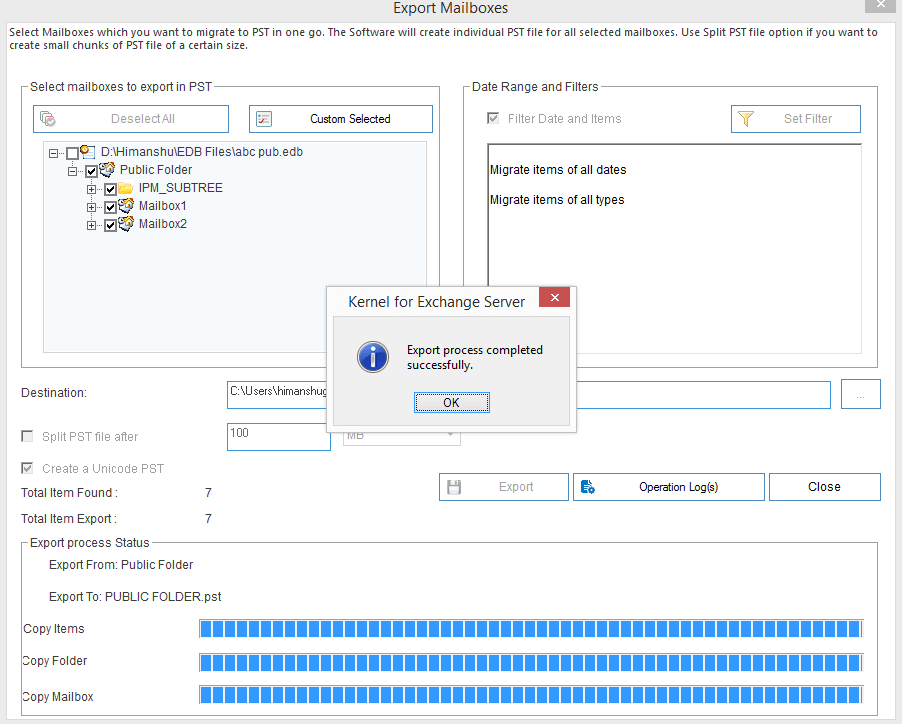
Task: Click the Copy Folder progress bar
Action: point(532,662)
